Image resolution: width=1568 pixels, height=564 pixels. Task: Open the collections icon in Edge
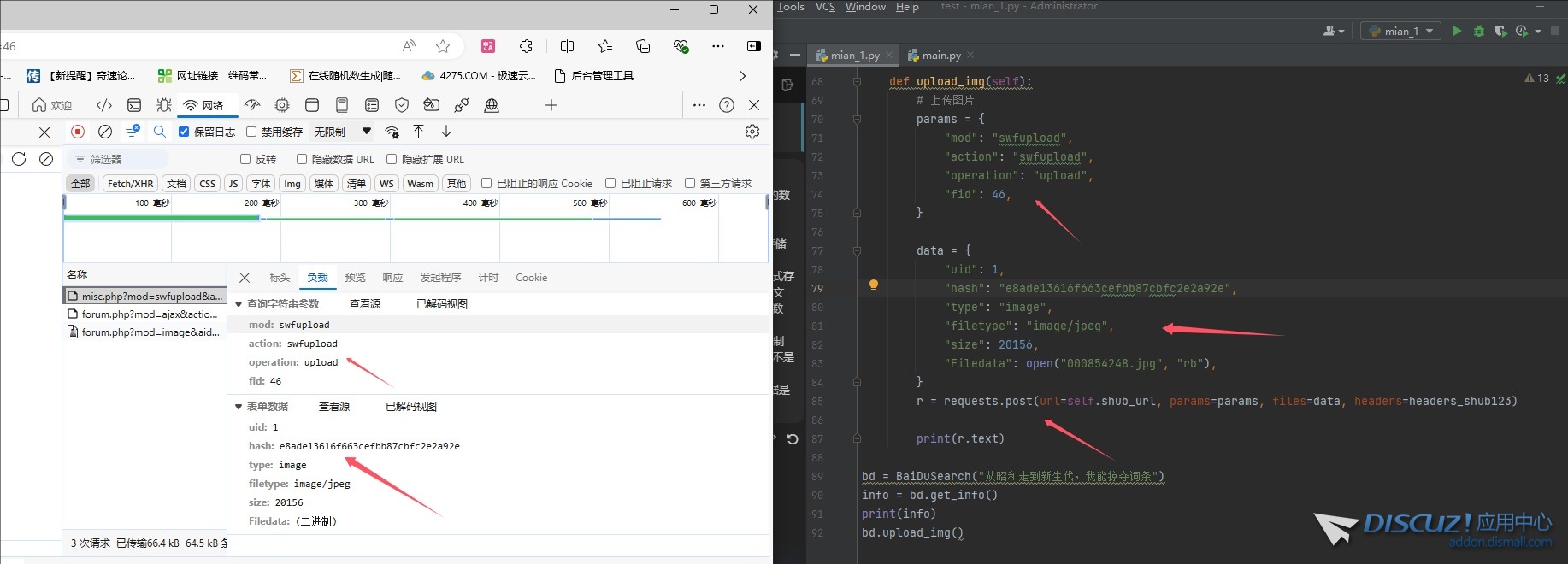click(x=643, y=46)
